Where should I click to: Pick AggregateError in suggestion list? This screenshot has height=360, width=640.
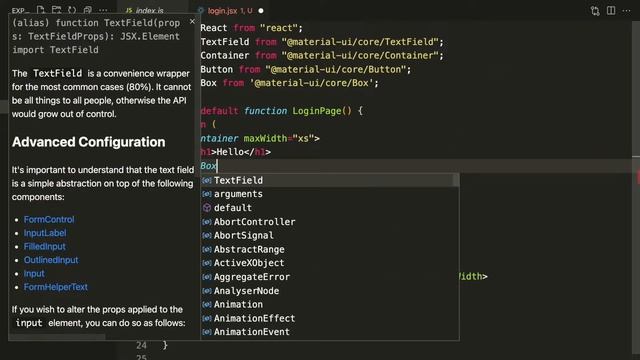click(330, 277)
